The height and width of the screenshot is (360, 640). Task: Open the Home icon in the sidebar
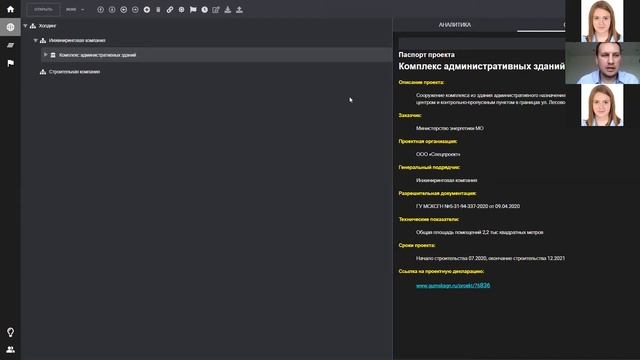click(10, 9)
